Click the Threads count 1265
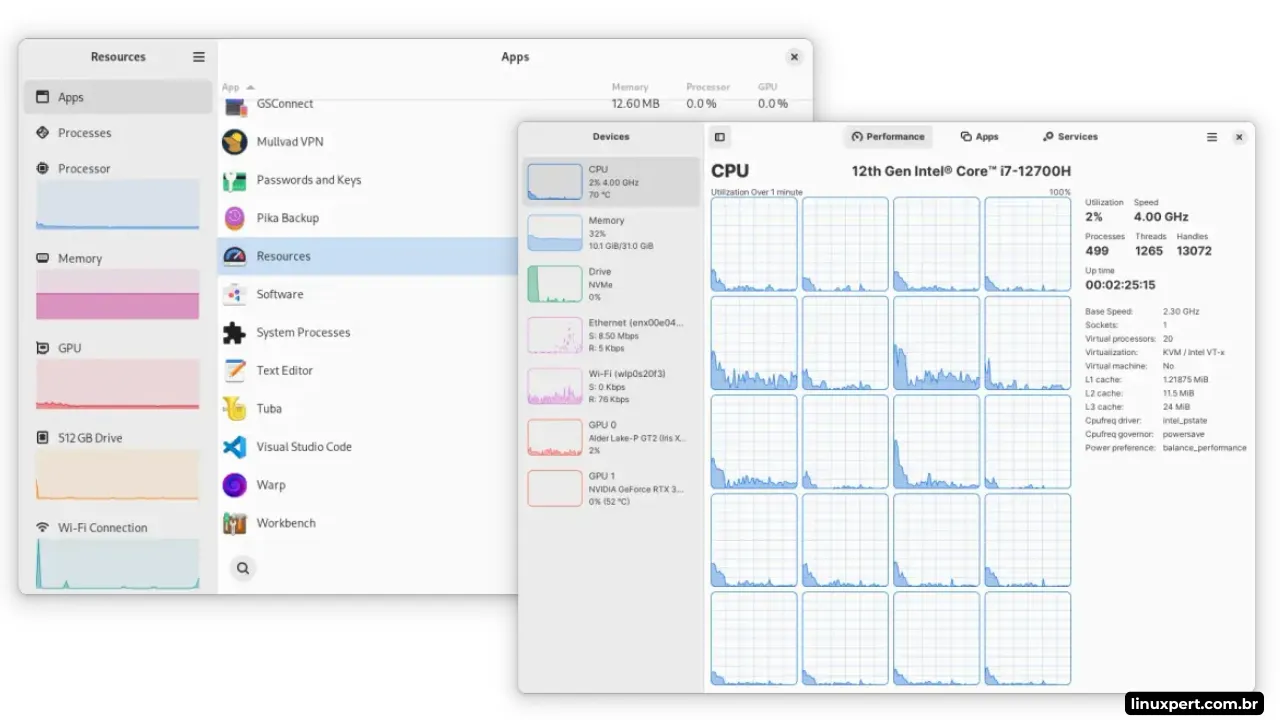1280x720 pixels. tap(1149, 251)
